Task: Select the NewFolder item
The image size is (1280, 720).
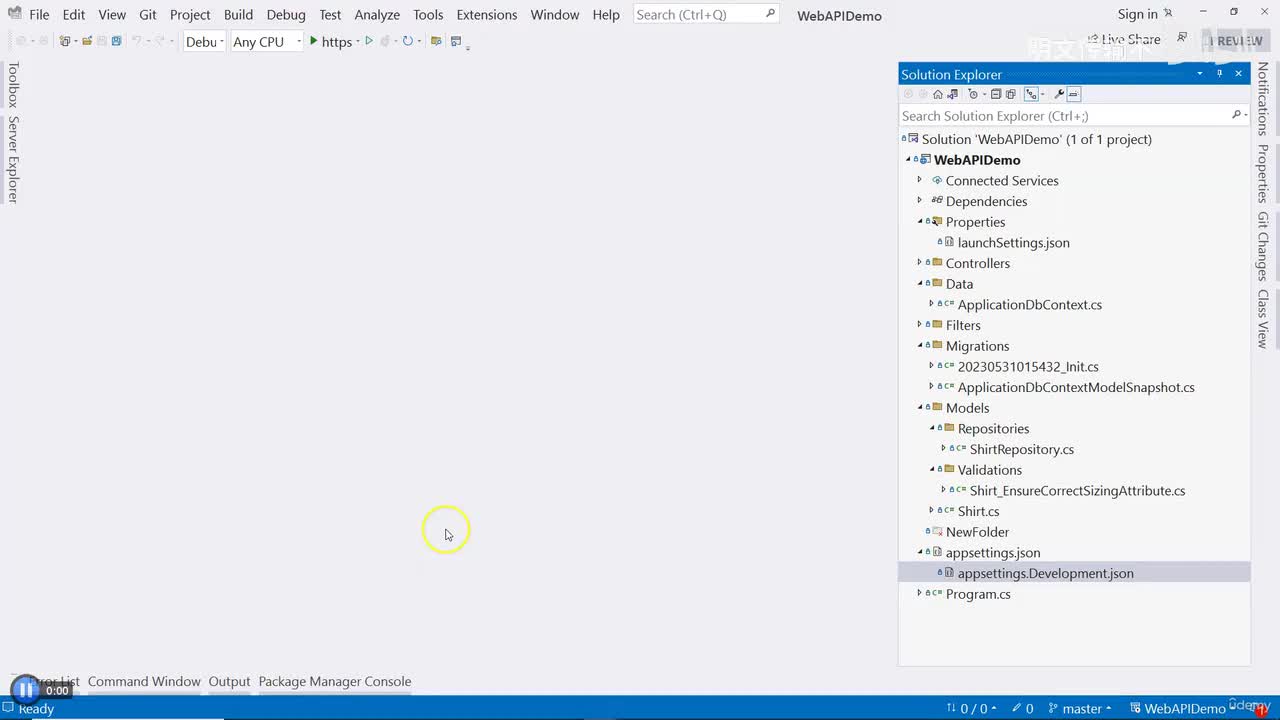Action: (977, 532)
